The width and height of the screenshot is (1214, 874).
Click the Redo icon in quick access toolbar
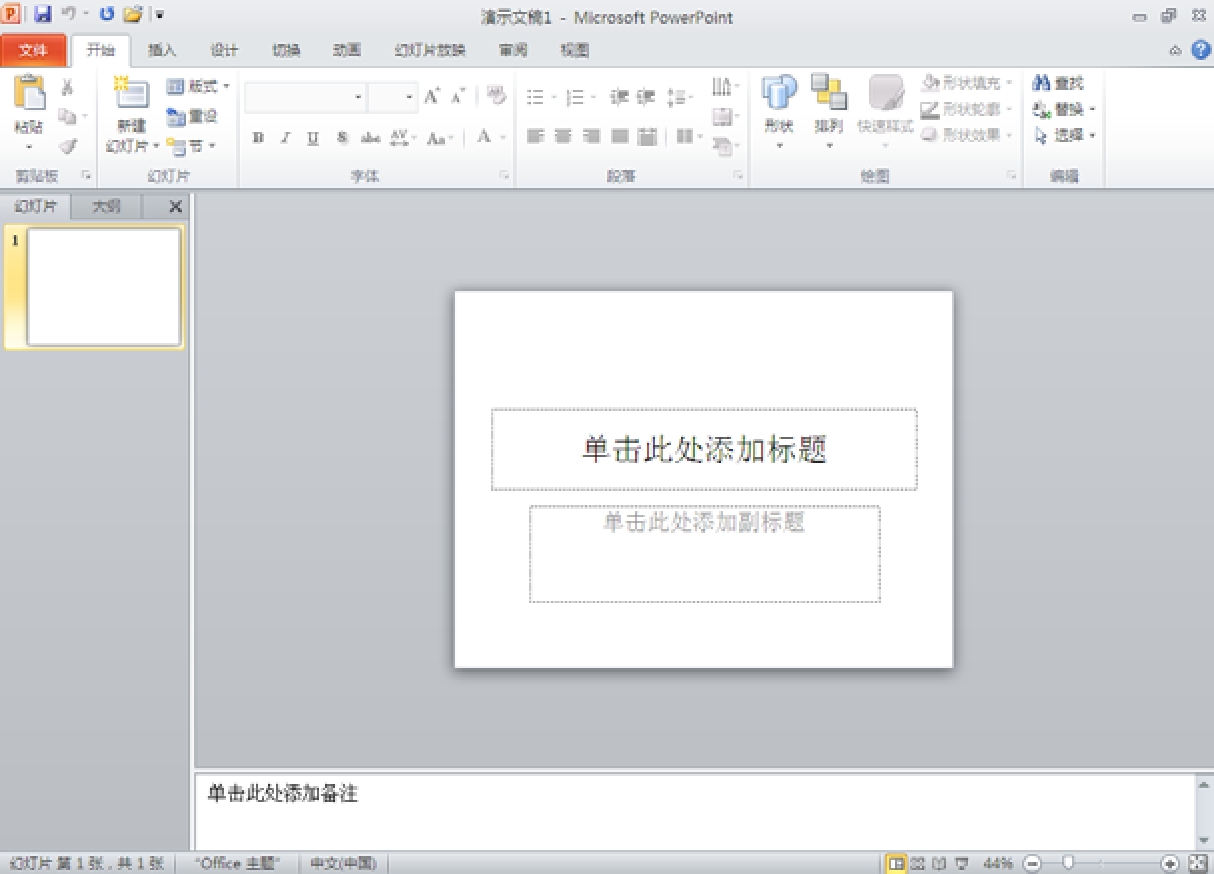[x=106, y=15]
